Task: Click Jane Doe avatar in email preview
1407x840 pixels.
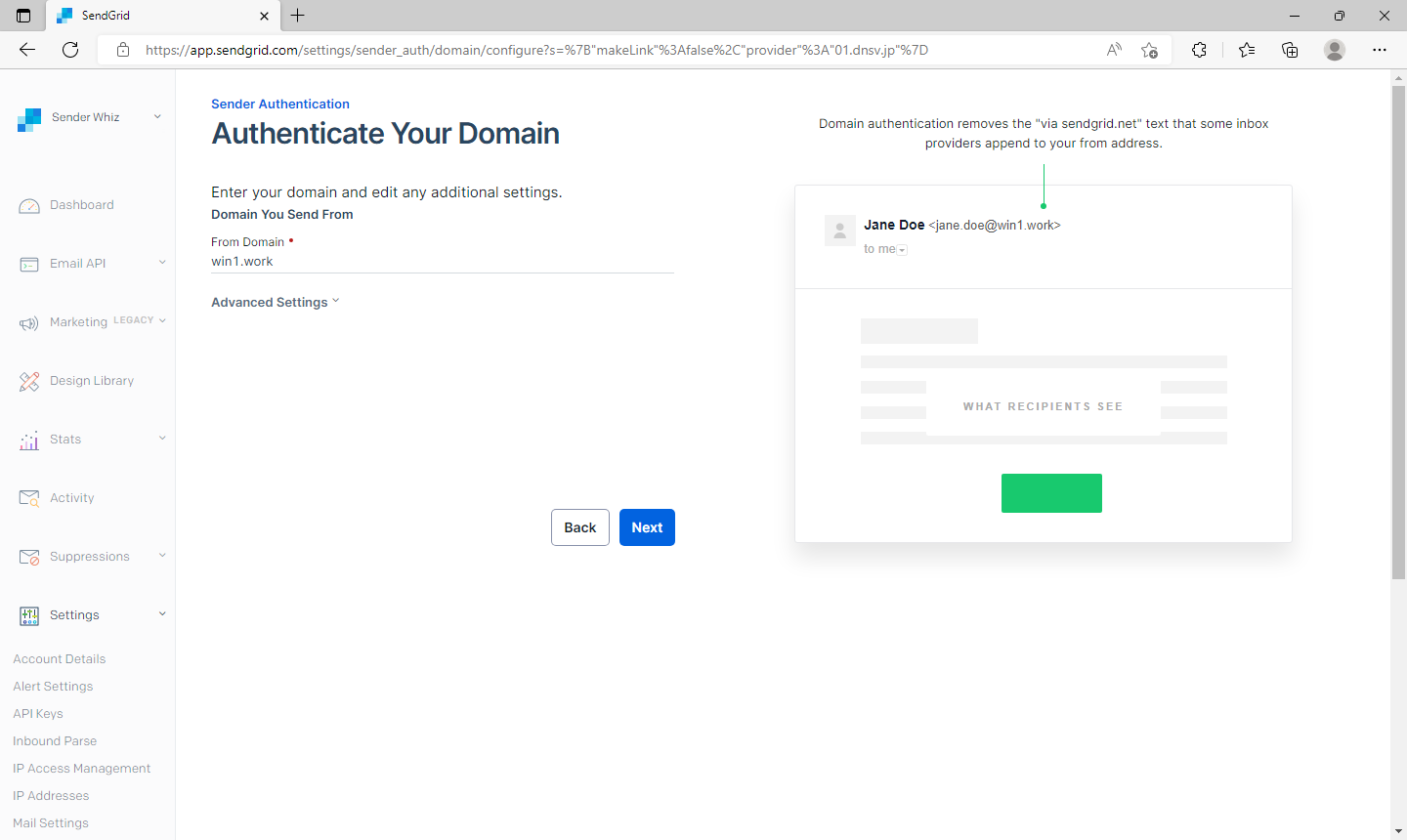Action: pos(840,231)
